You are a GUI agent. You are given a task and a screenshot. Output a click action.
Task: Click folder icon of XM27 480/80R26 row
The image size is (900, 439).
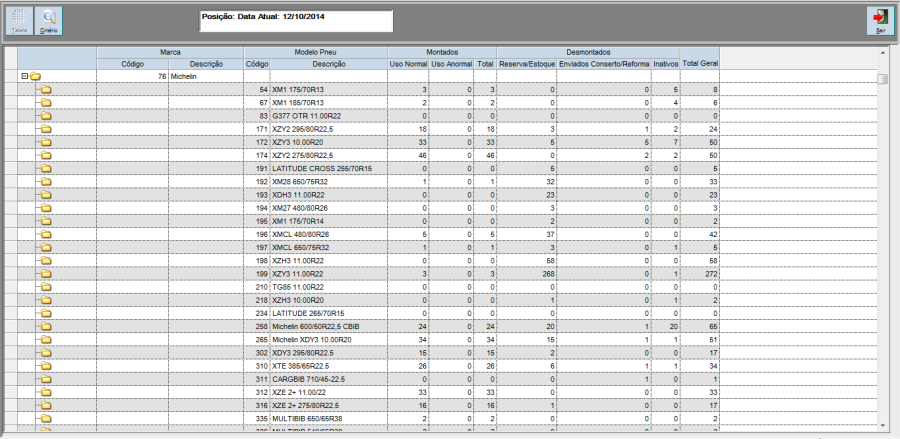(x=46, y=208)
